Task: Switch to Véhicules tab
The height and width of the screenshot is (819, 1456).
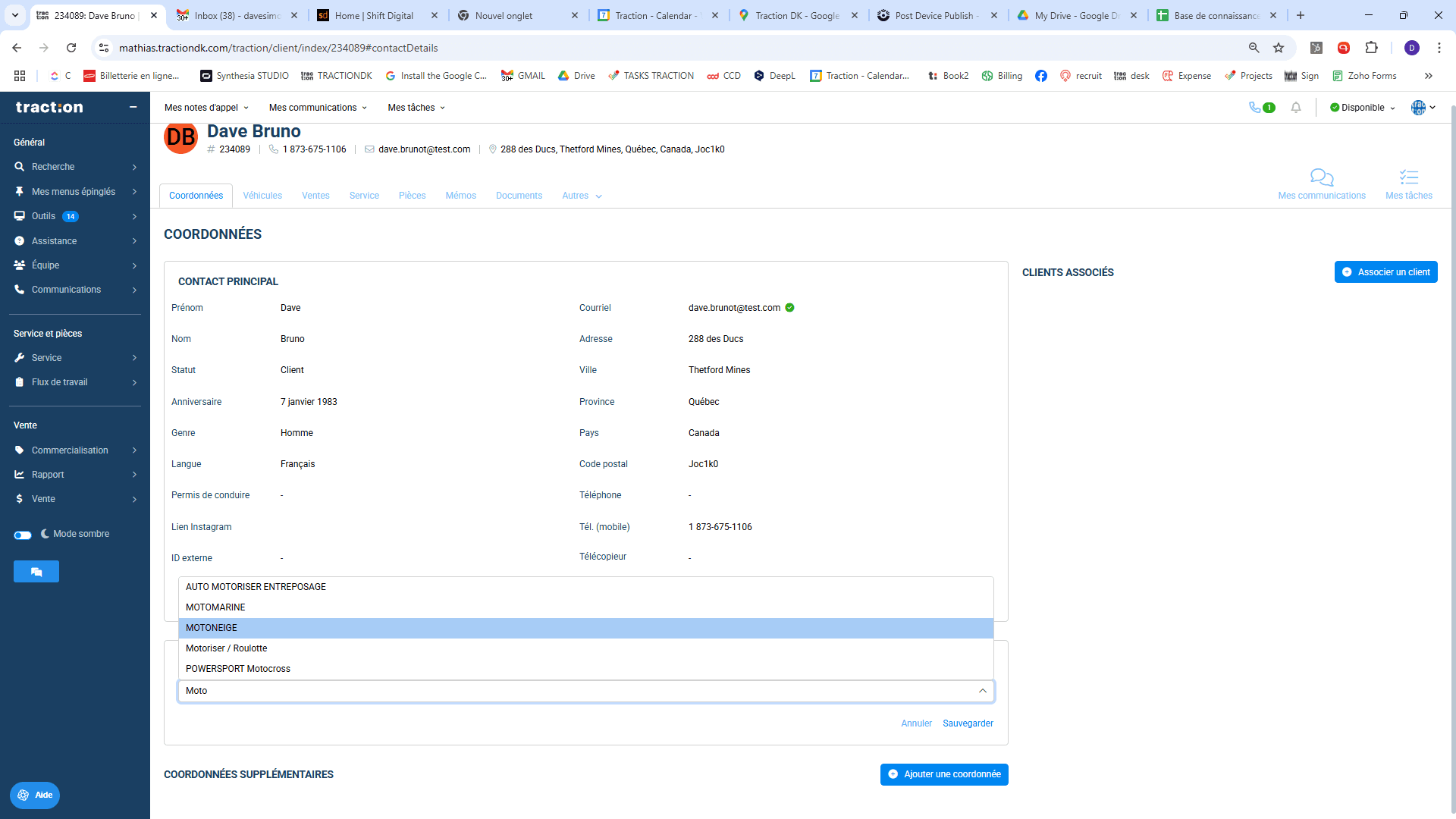Action: point(262,196)
